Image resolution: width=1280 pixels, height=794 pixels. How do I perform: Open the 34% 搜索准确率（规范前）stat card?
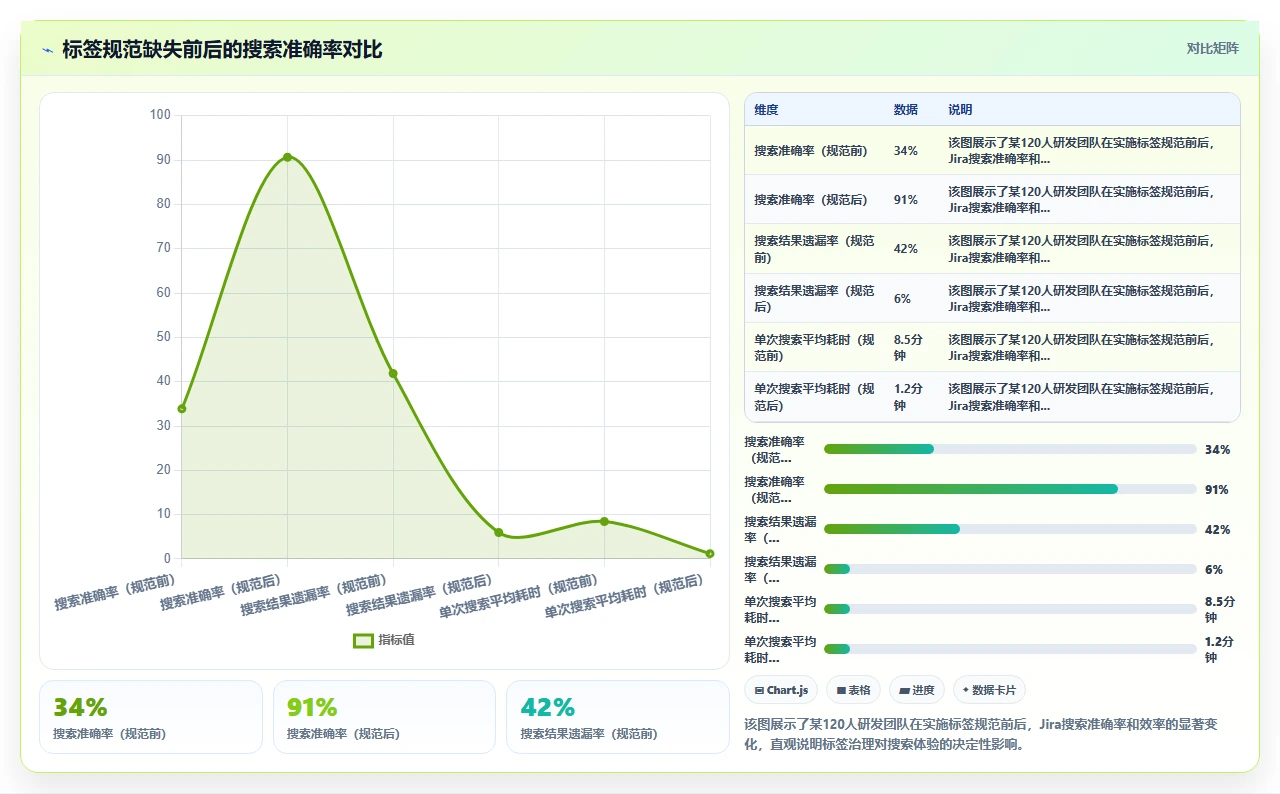[x=151, y=717]
